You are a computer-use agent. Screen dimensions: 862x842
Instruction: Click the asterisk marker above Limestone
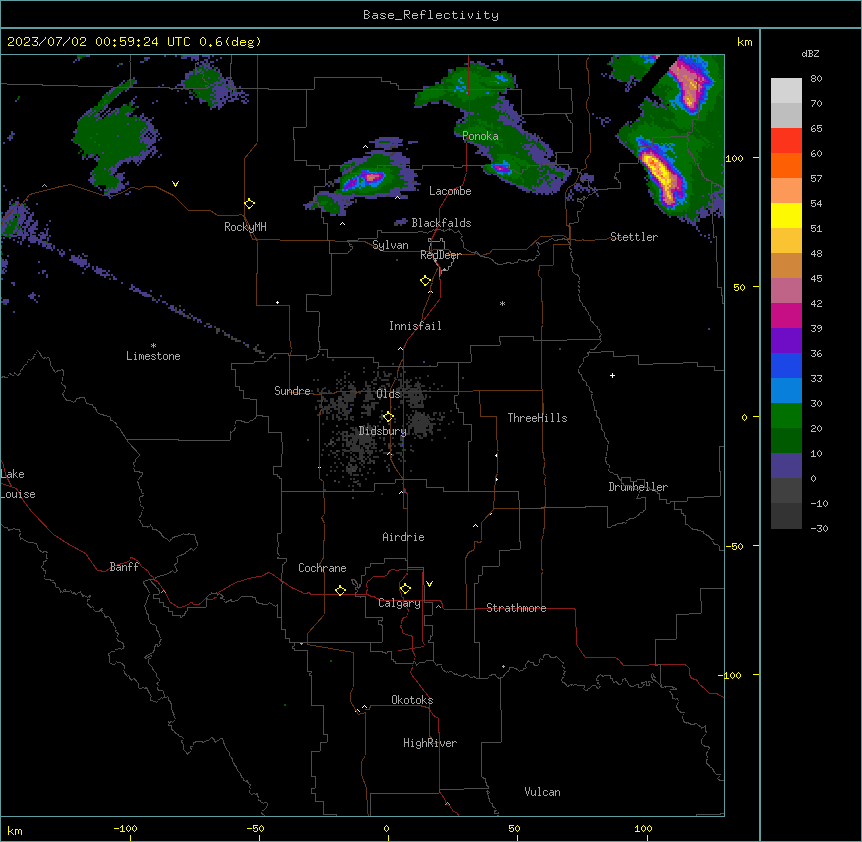point(153,346)
